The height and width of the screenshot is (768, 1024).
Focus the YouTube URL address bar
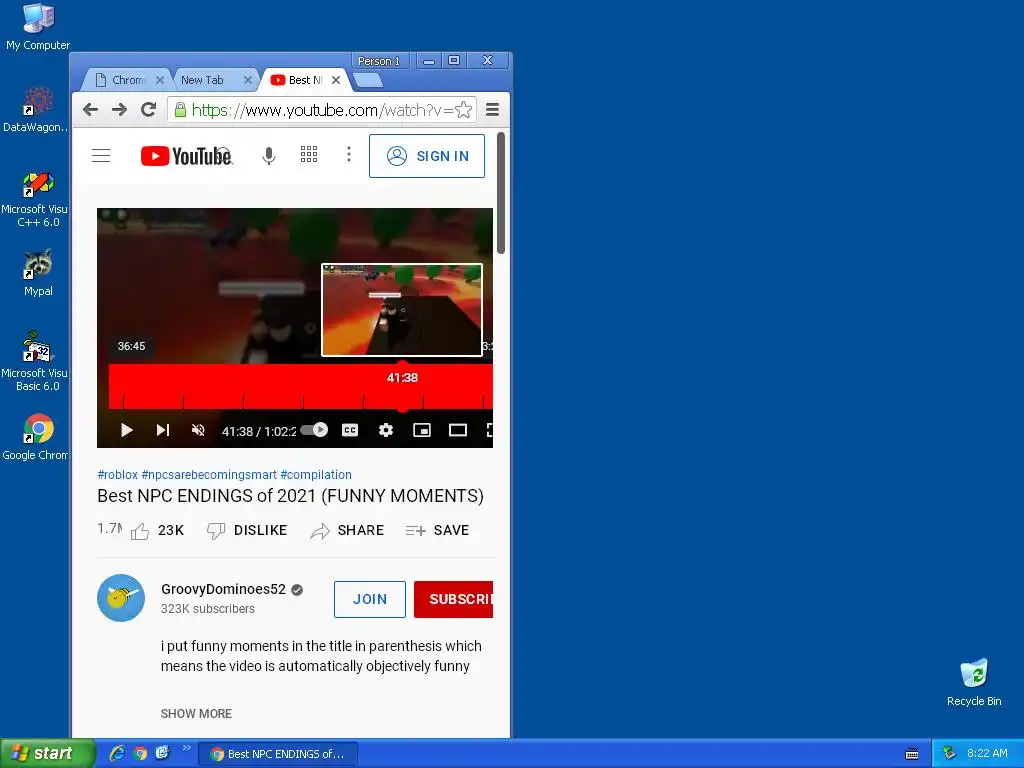tap(323, 110)
